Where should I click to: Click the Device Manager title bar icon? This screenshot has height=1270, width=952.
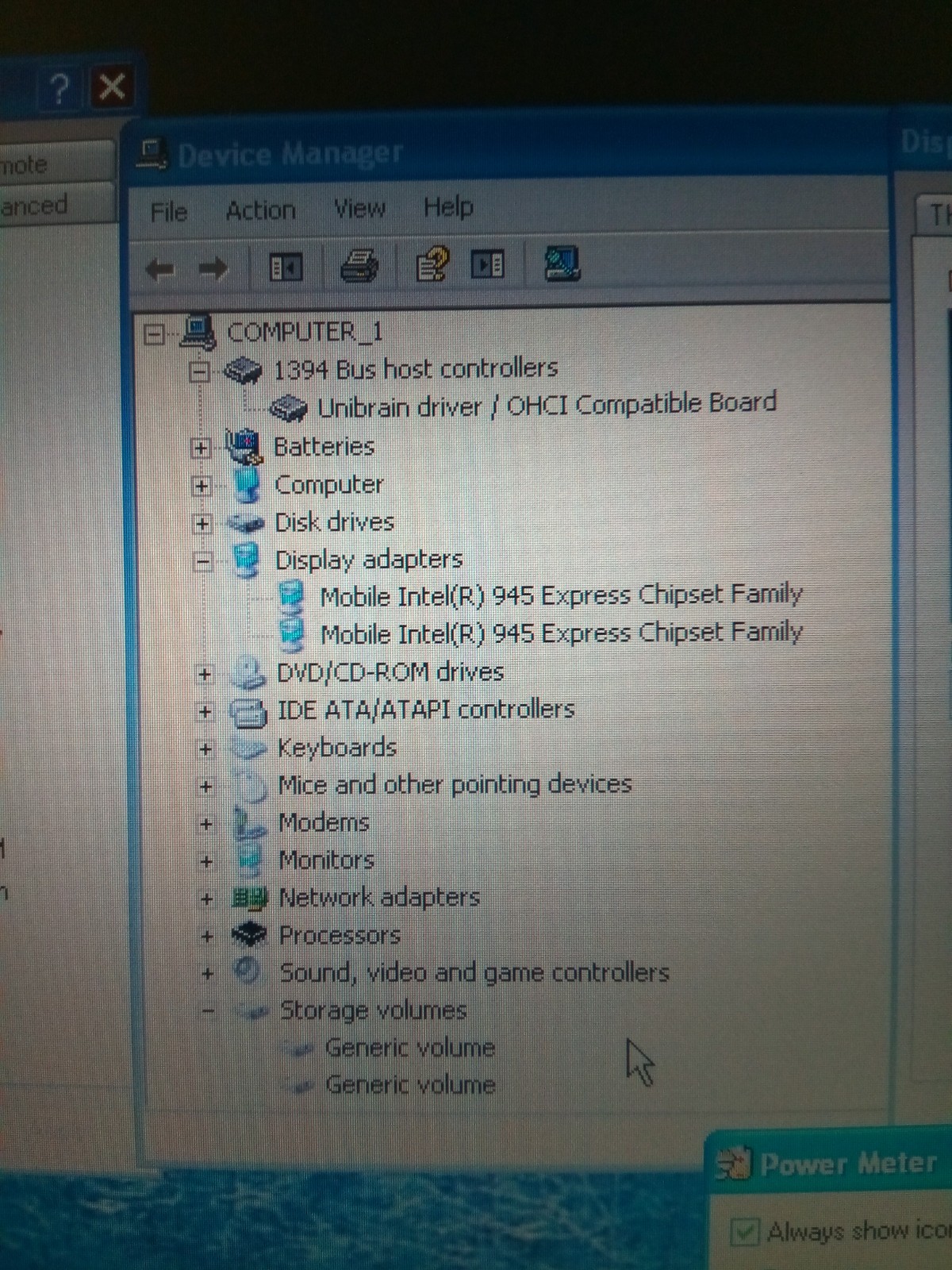coord(152,155)
